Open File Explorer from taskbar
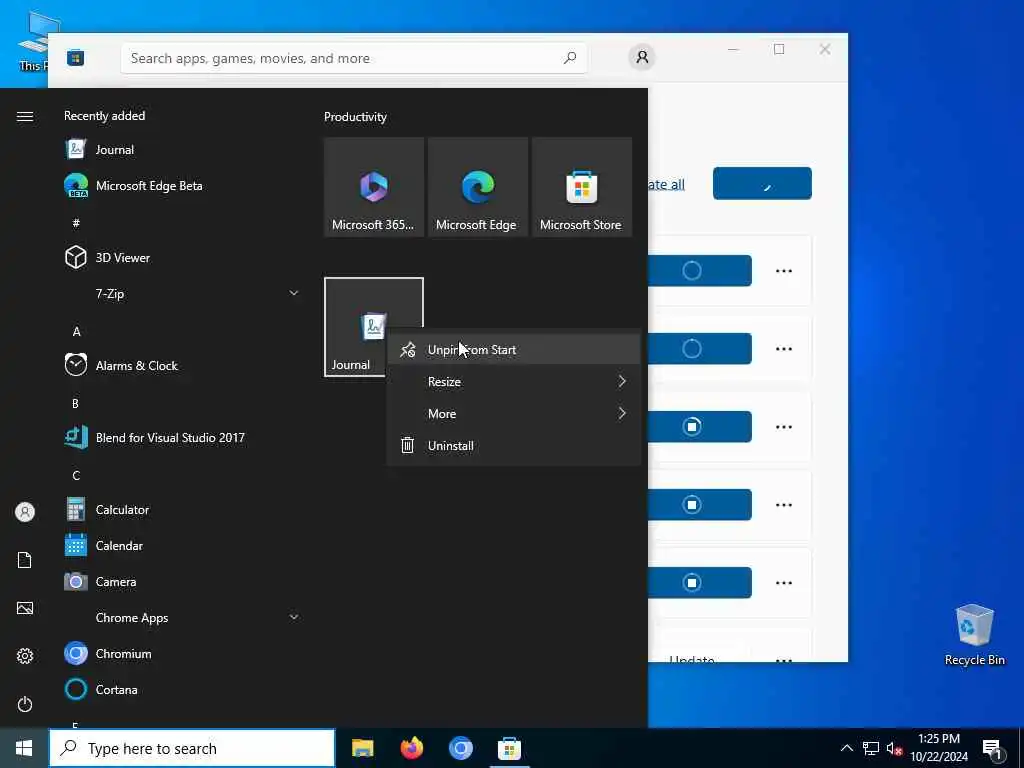This screenshot has height=768, width=1024. [362, 748]
